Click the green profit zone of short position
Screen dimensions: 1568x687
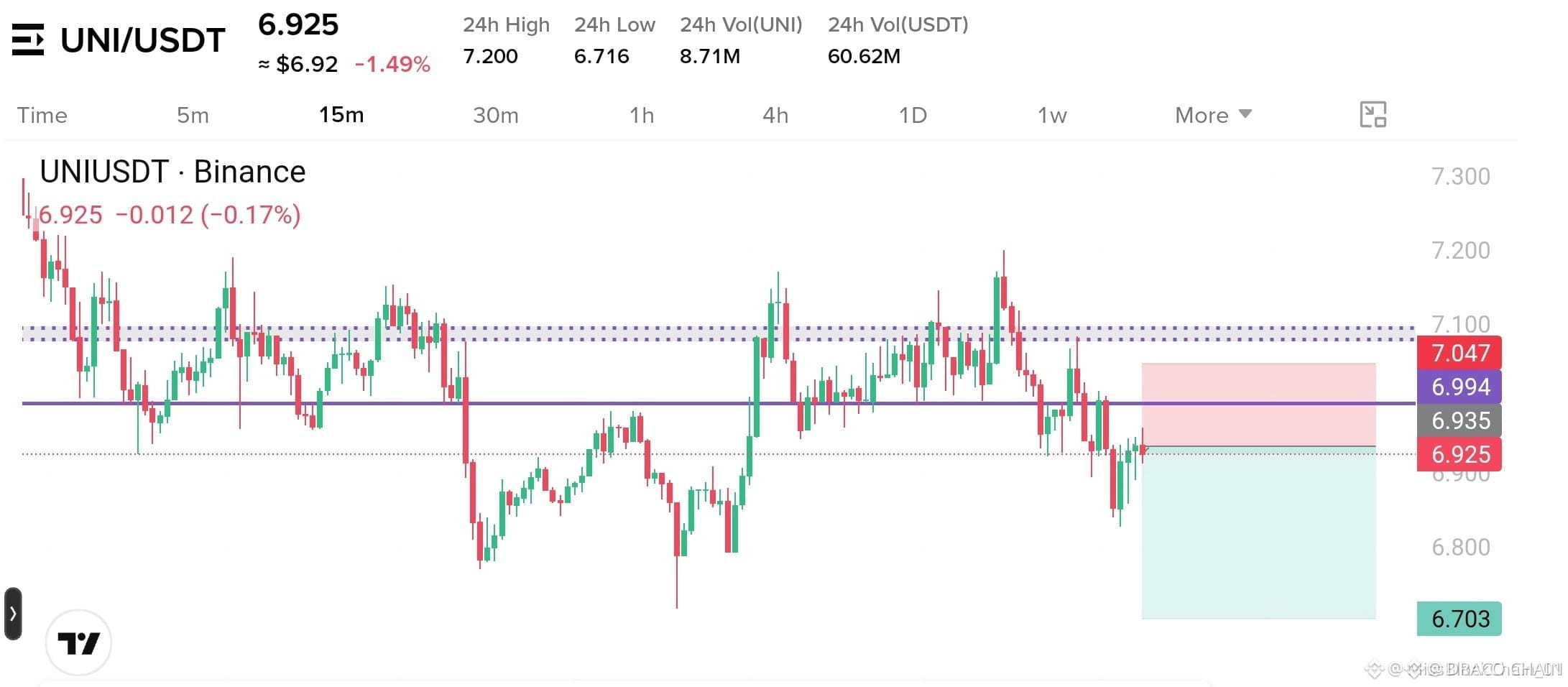[x=1258, y=532]
